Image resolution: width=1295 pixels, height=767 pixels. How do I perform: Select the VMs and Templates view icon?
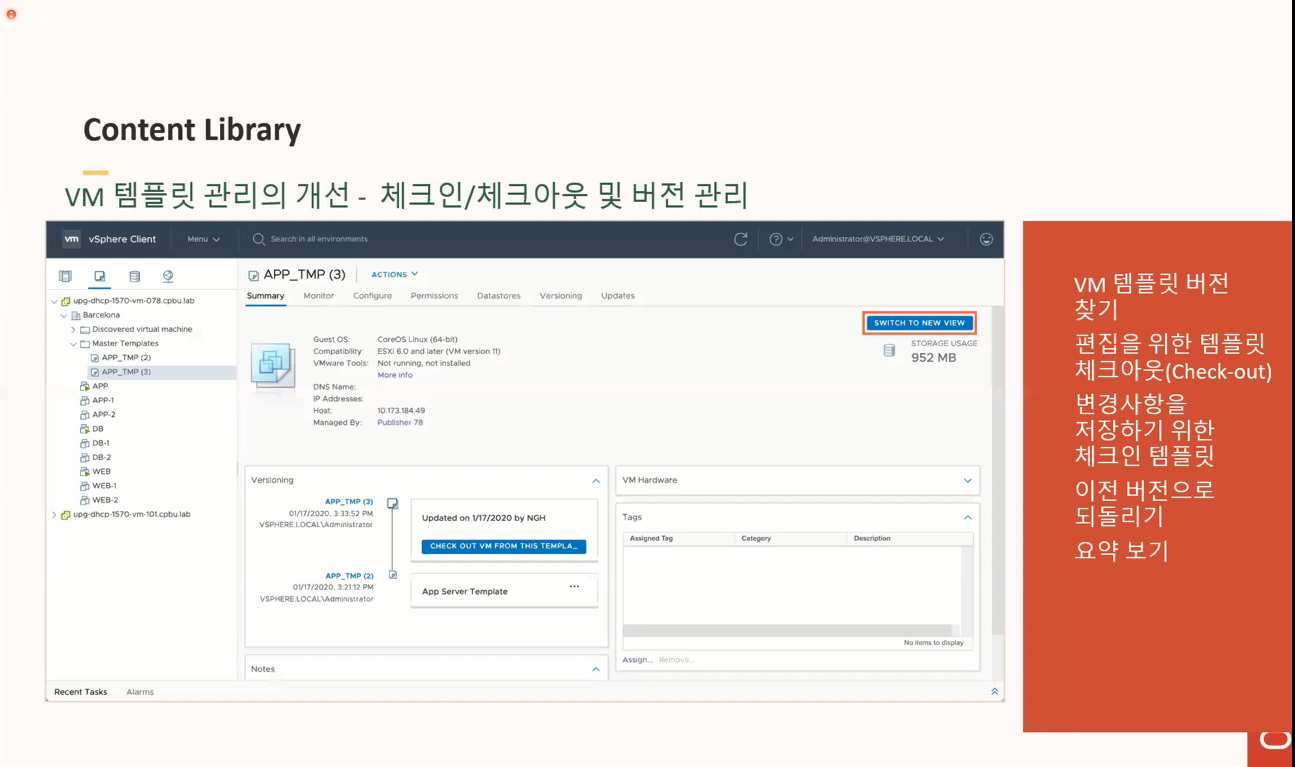click(100, 276)
